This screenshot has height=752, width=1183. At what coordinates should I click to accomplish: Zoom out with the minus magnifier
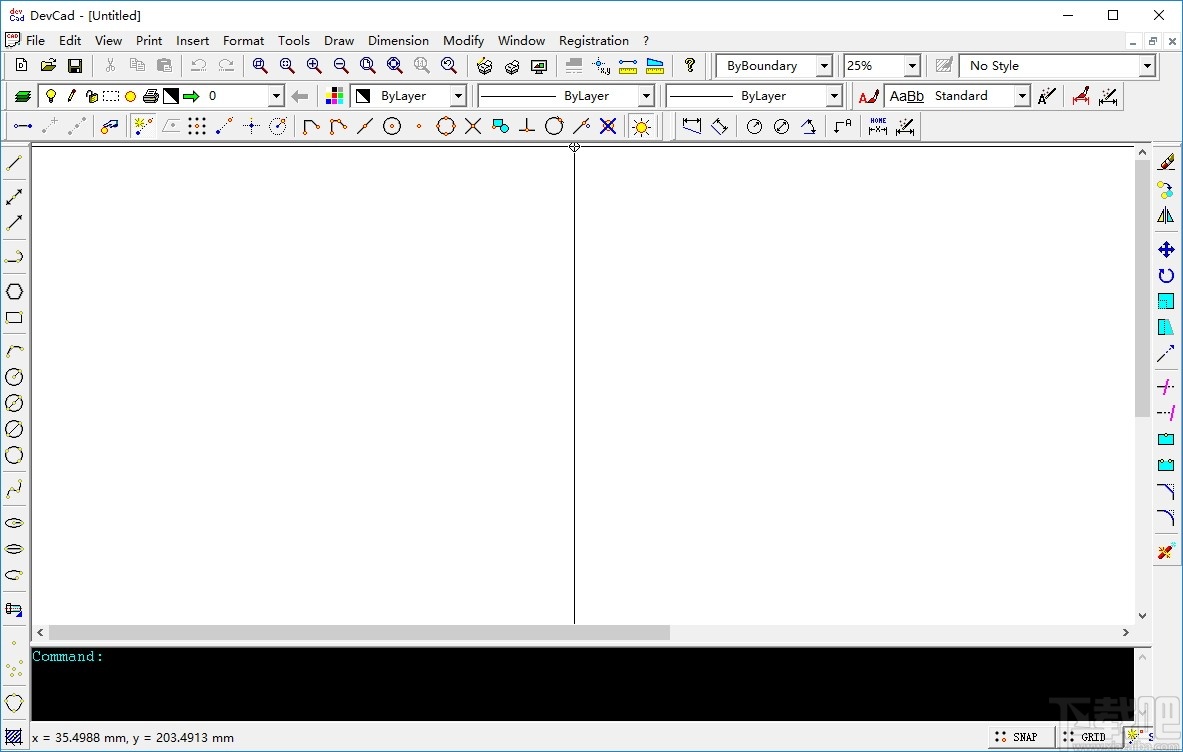pos(341,66)
